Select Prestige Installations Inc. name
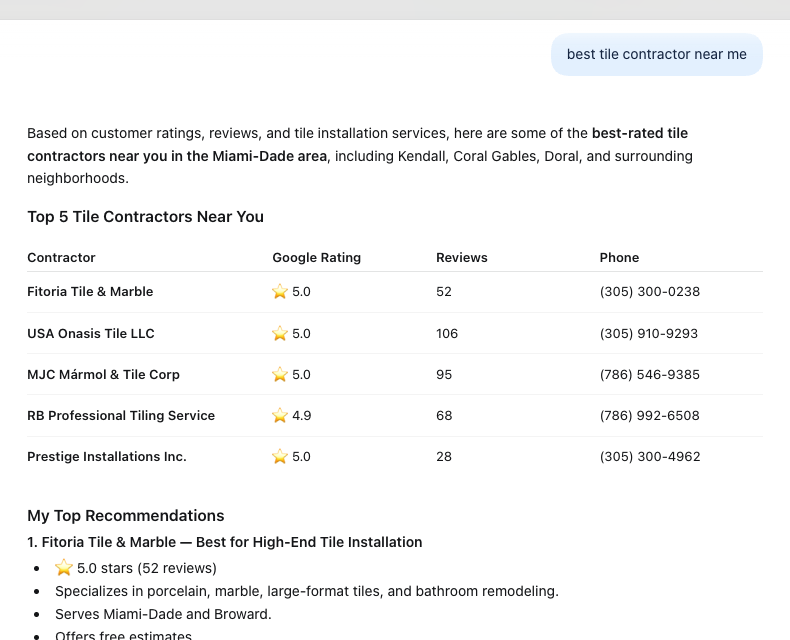This screenshot has width=790, height=640. click(107, 457)
